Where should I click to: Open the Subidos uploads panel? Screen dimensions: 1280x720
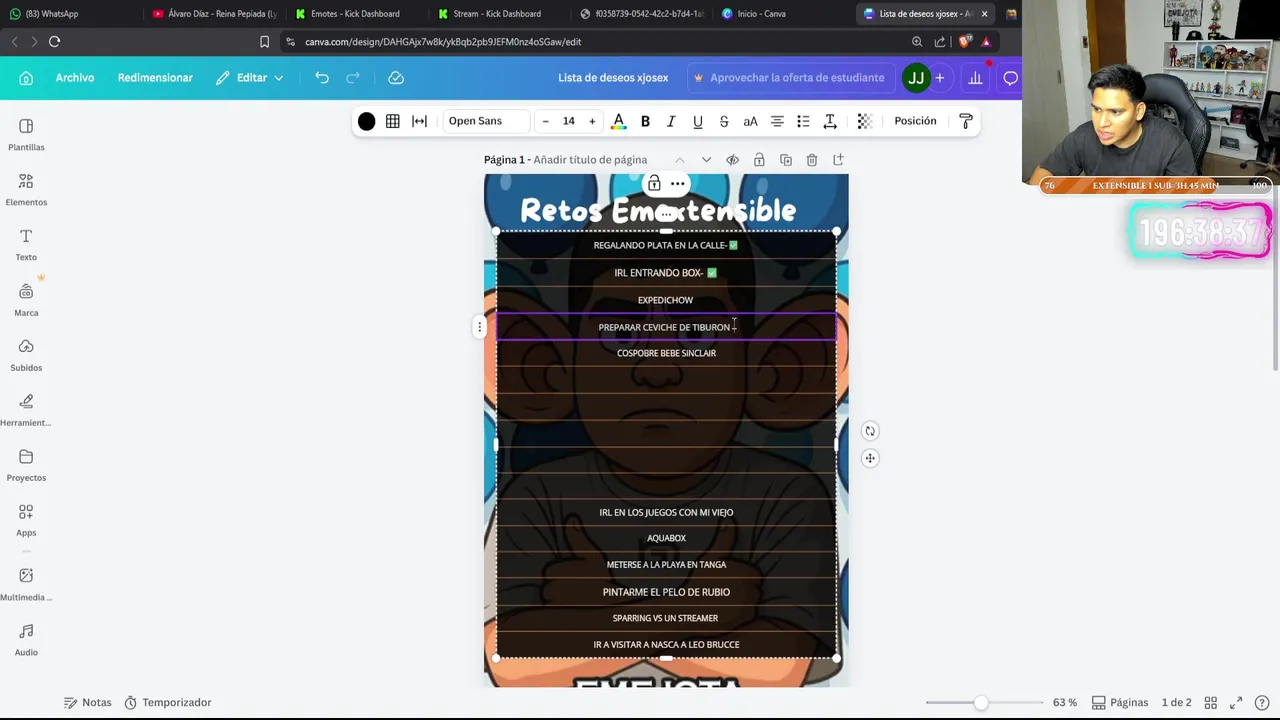coord(26,355)
